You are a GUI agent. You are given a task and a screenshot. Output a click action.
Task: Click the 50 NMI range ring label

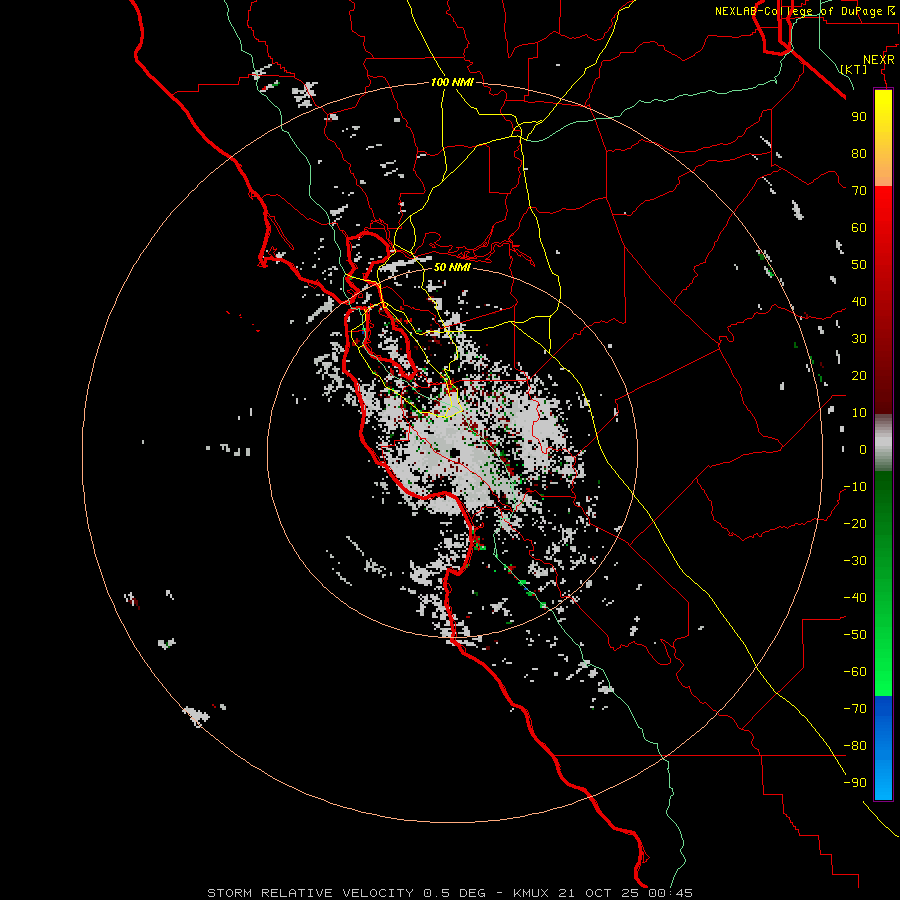pos(452,267)
